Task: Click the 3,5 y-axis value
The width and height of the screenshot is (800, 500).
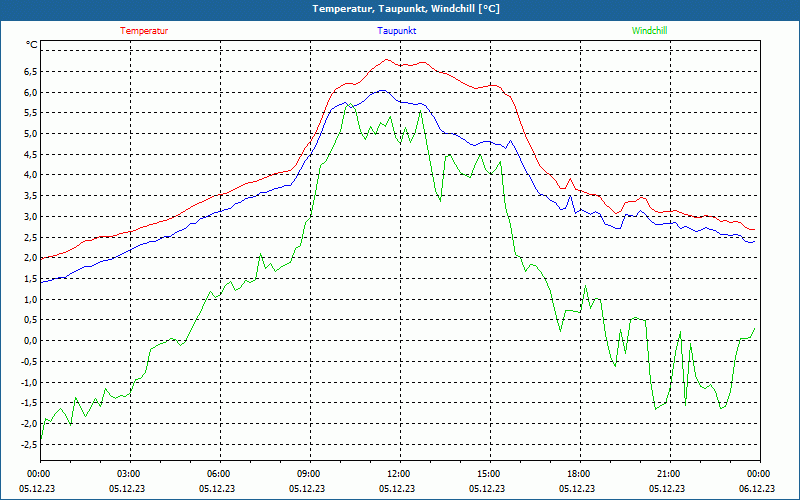Action: click(x=31, y=195)
